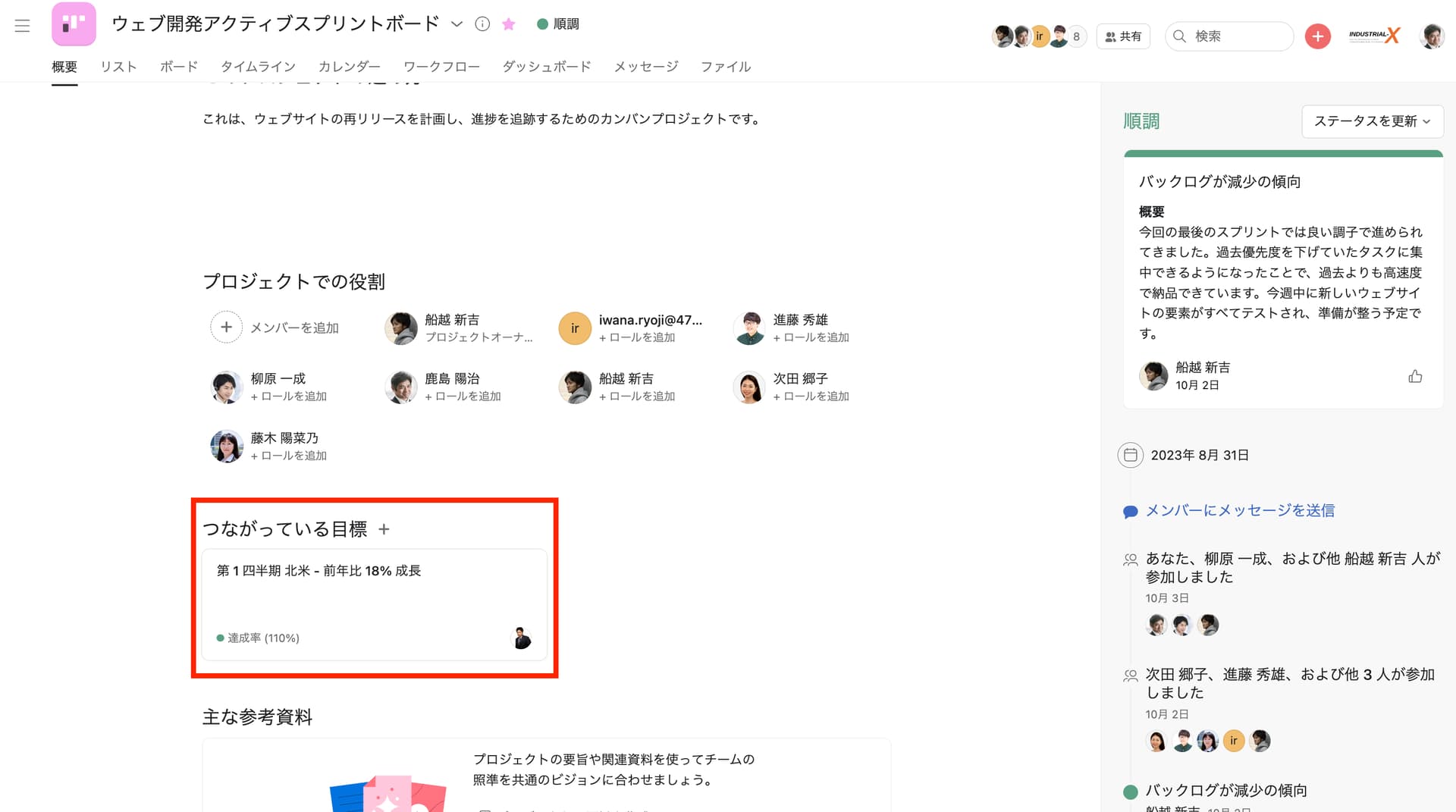Viewport: 1456px width, 812px height.
Task: Open status update バックログが減少の傾向 card title
Action: (1220, 182)
